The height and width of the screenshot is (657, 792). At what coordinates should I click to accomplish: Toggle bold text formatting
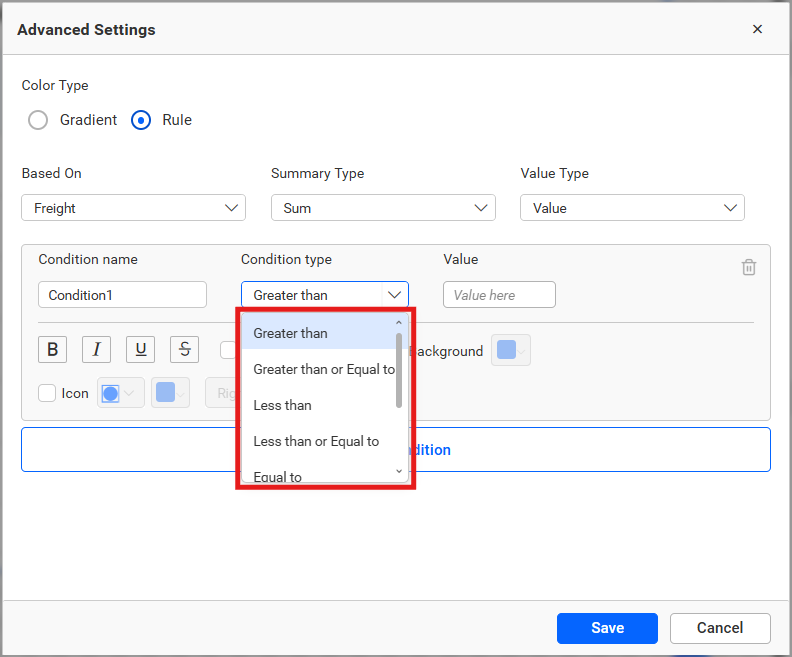(x=52, y=349)
